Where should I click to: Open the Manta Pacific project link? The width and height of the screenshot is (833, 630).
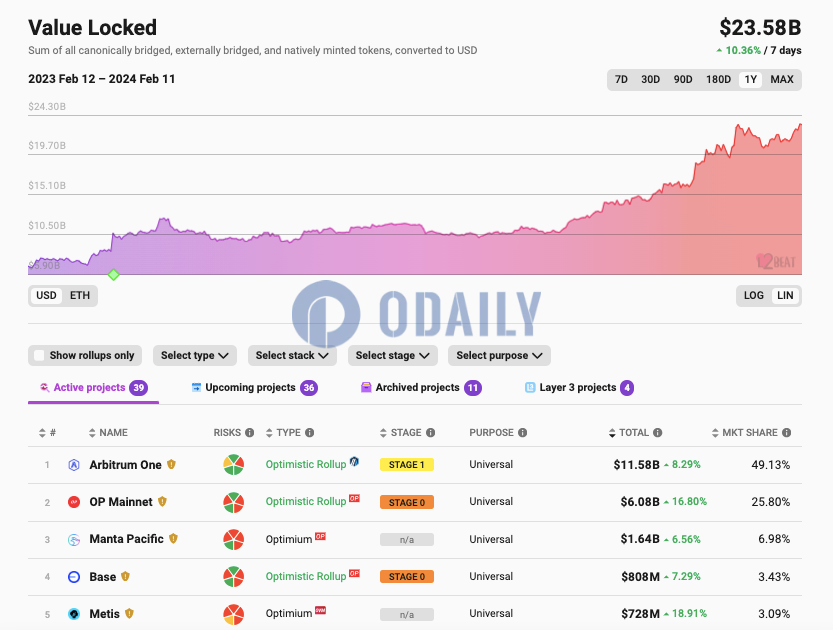click(x=126, y=539)
